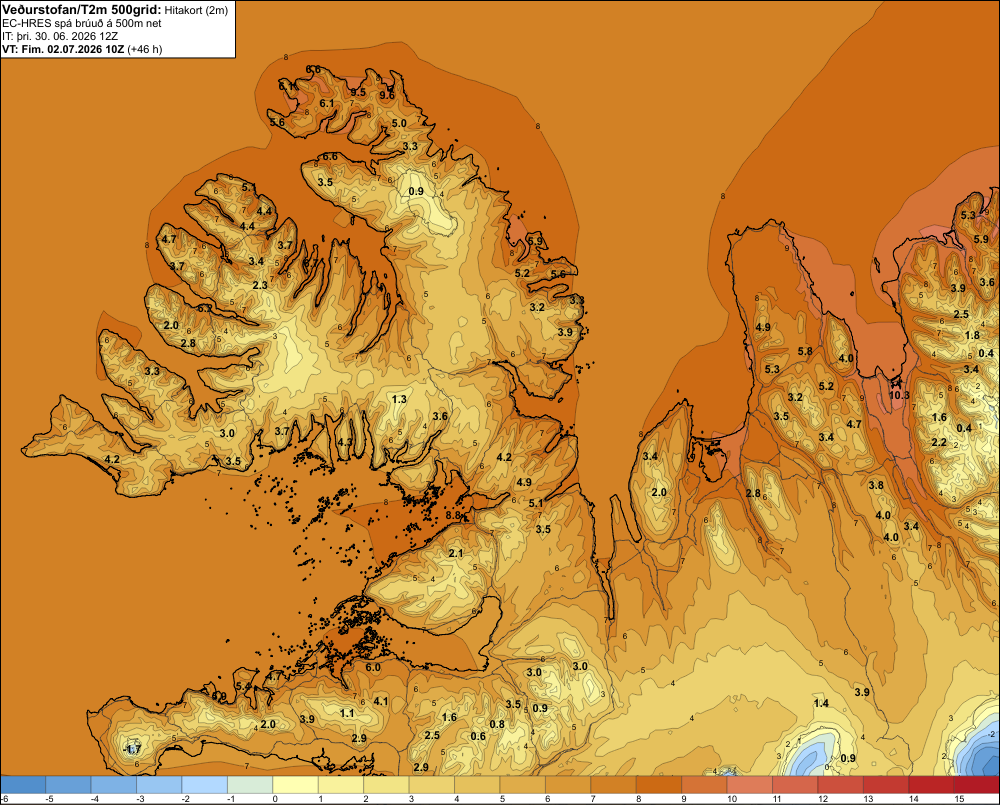
Task: Select the 1.4 temperature value
Action: [x=821, y=703]
